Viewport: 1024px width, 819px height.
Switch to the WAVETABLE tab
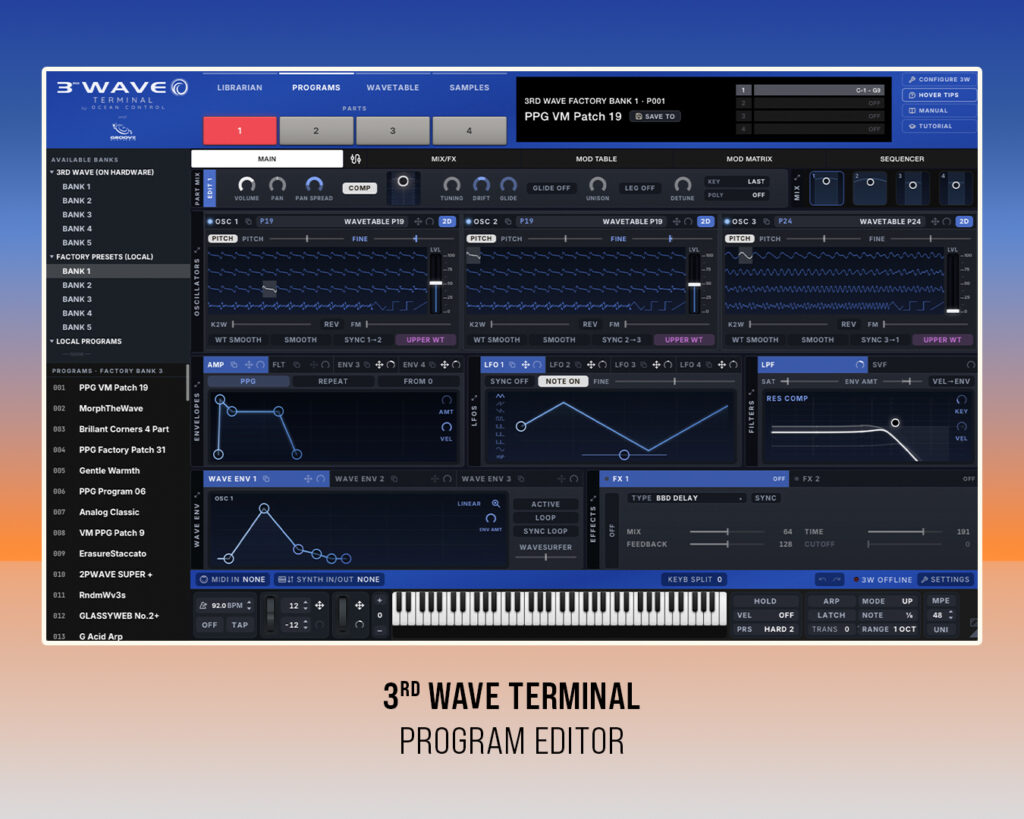[x=392, y=88]
